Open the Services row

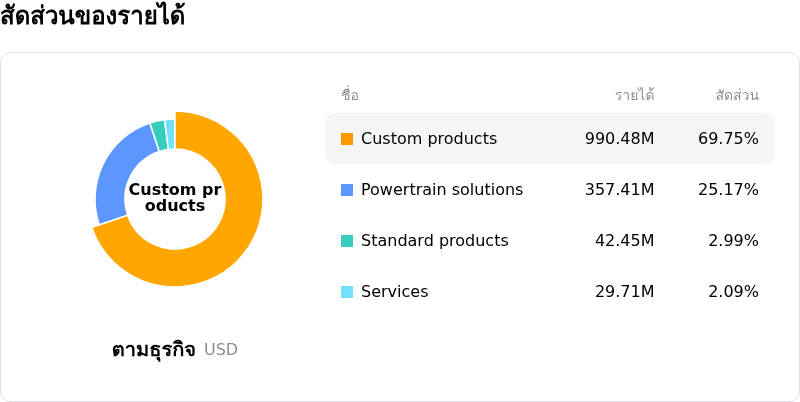coord(550,292)
